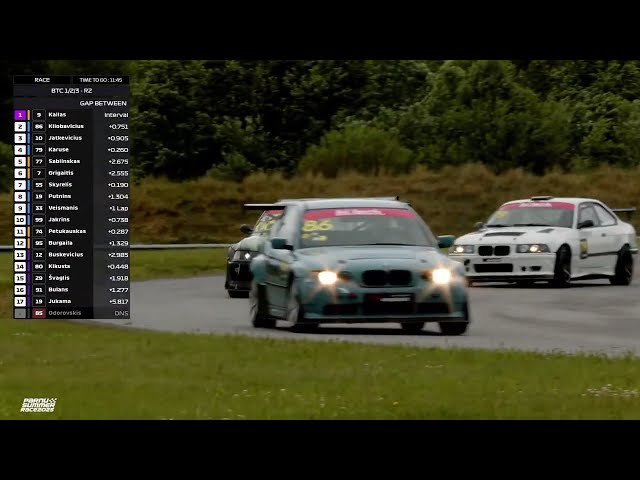The height and width of the screenshot is (480, 640).
Task: Click position 17 badge beside Jukama
Action: [x=20, y=301]
